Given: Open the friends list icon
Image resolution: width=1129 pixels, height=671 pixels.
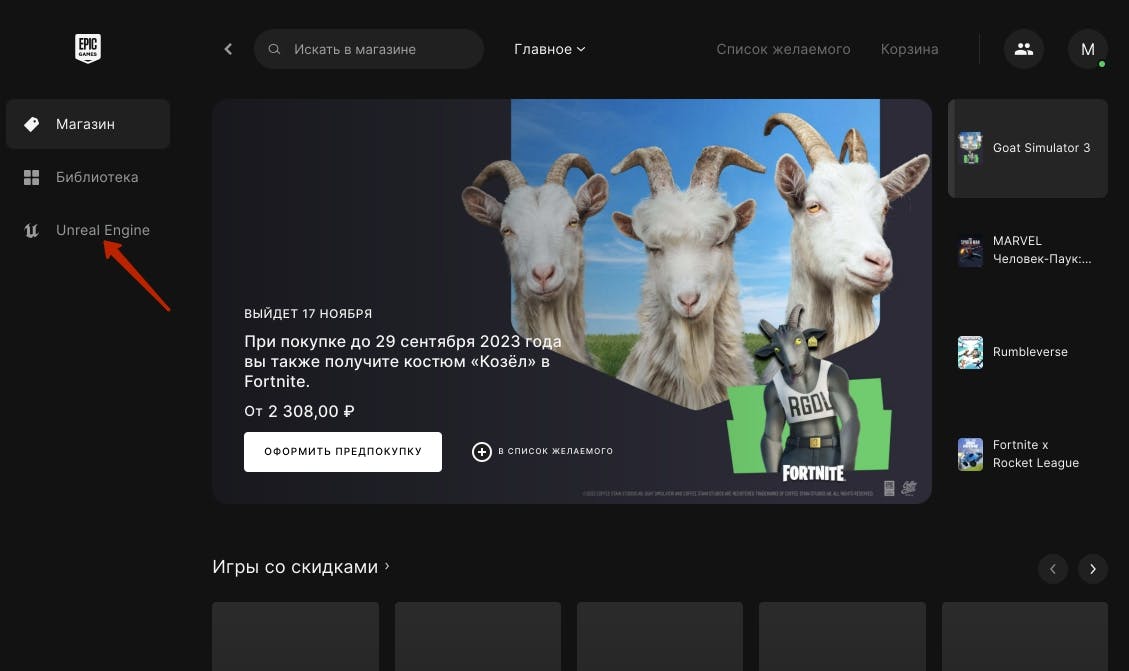Looking at the screenshot, I should tap(1024, 49).
